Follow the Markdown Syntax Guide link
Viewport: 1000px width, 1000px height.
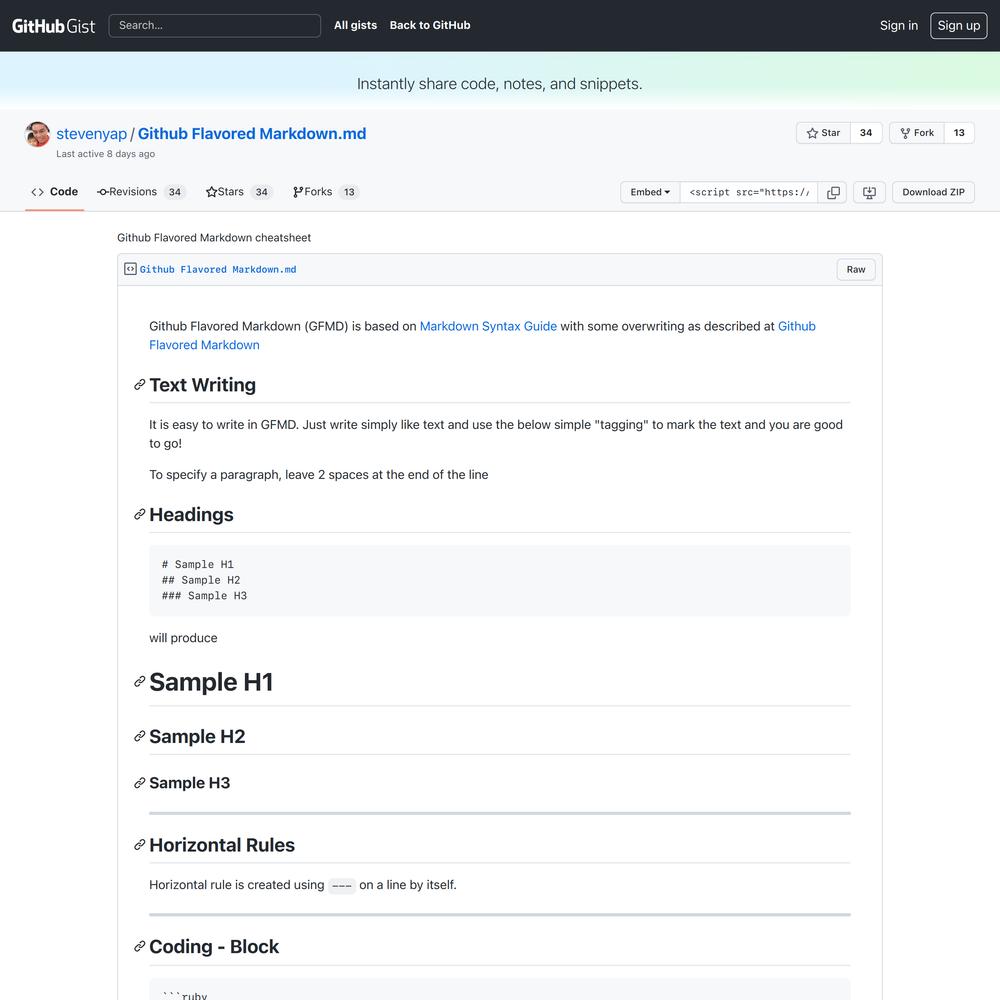(488, 326)
